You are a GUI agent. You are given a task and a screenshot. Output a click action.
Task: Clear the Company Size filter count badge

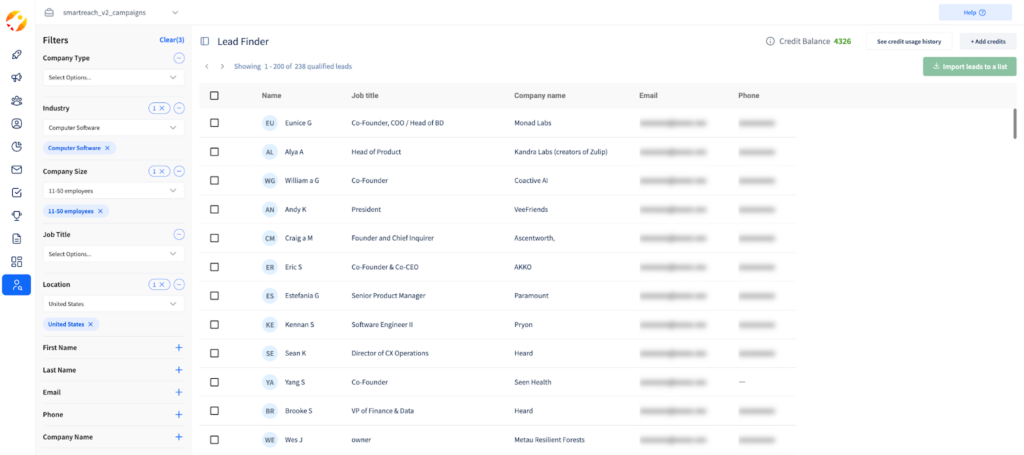click(159, 172)
